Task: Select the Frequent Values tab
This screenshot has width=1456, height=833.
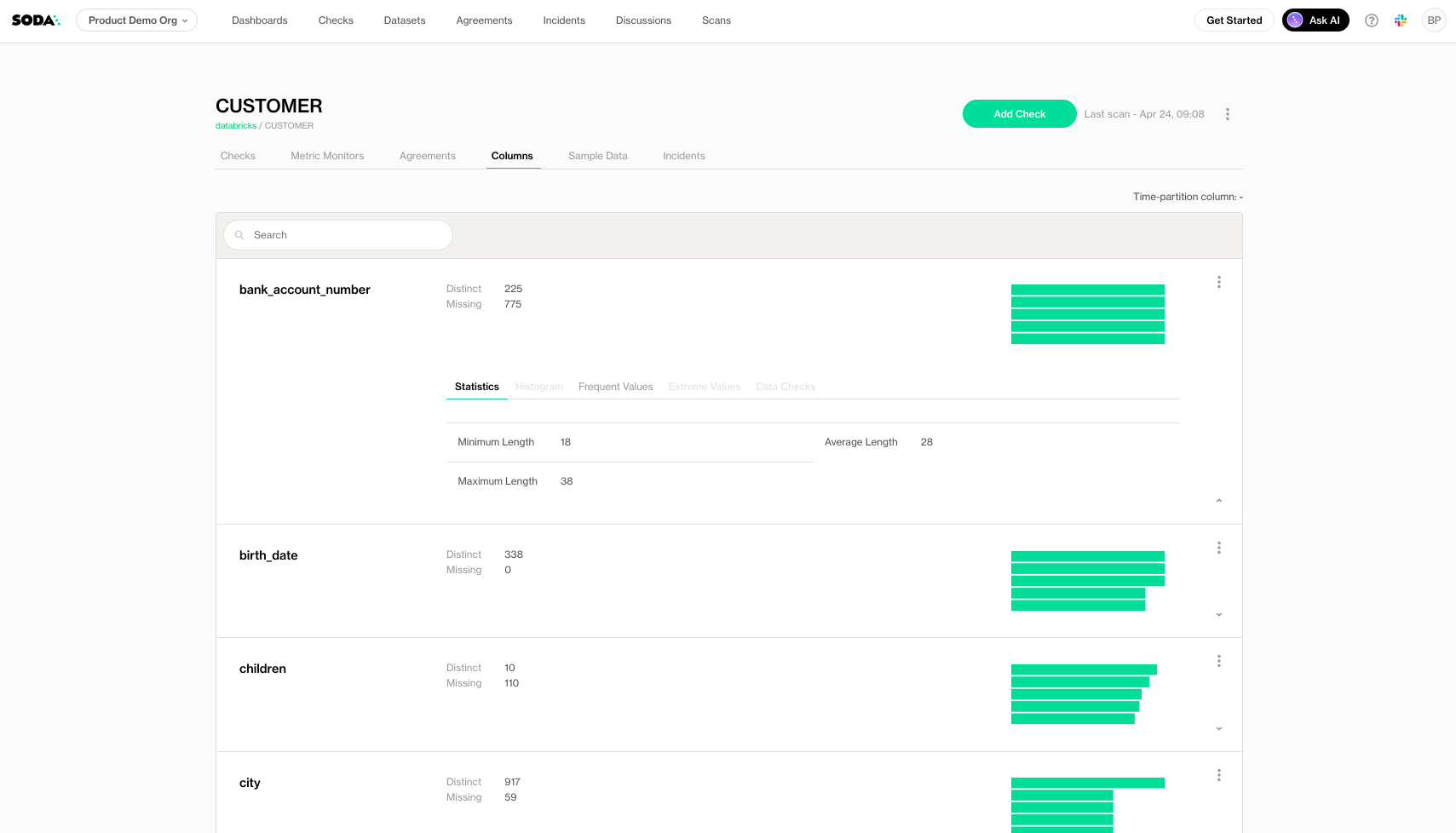Action: (x=615, y=387)
